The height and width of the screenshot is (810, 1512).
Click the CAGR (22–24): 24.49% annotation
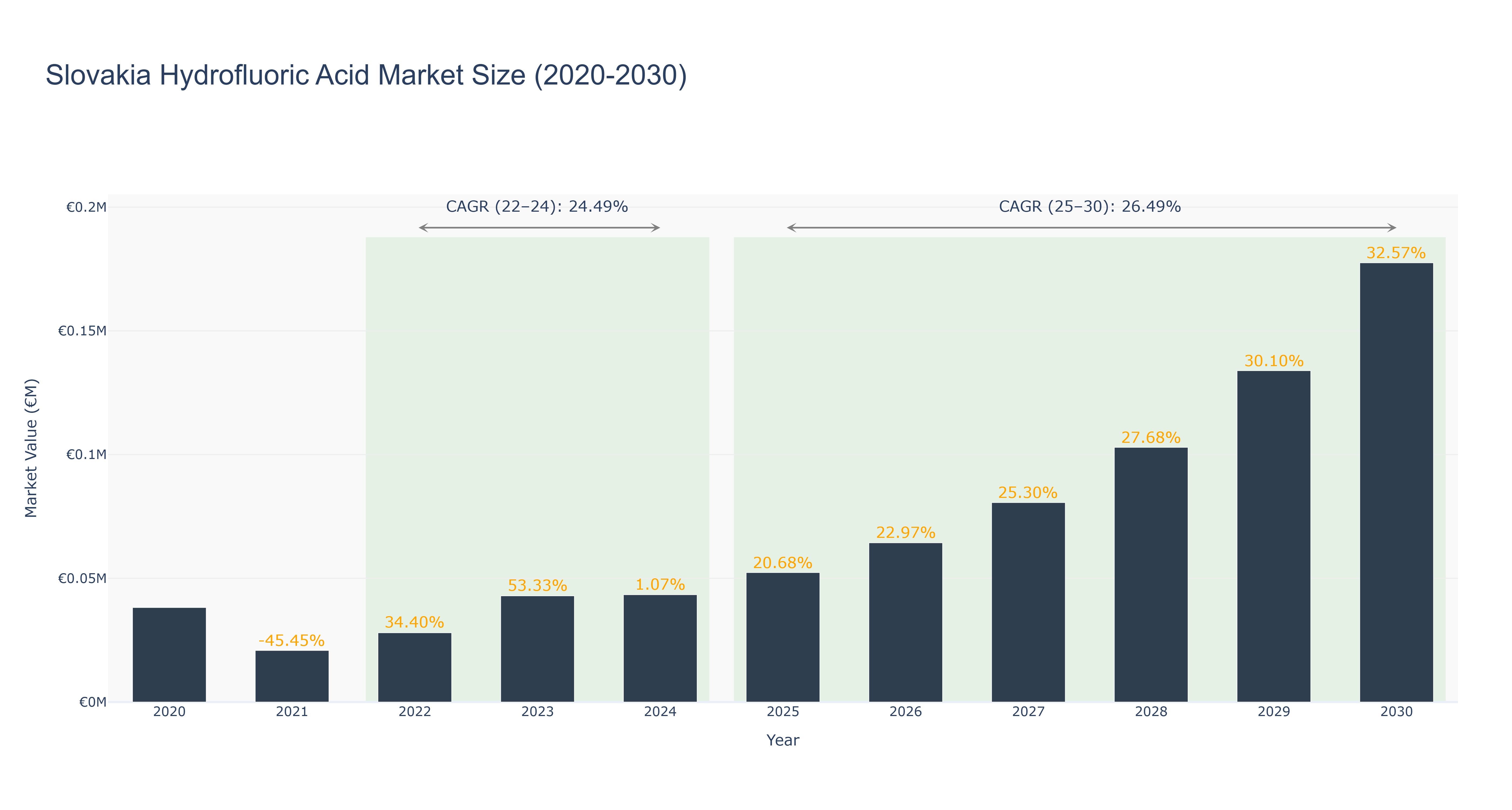[537, 207]
